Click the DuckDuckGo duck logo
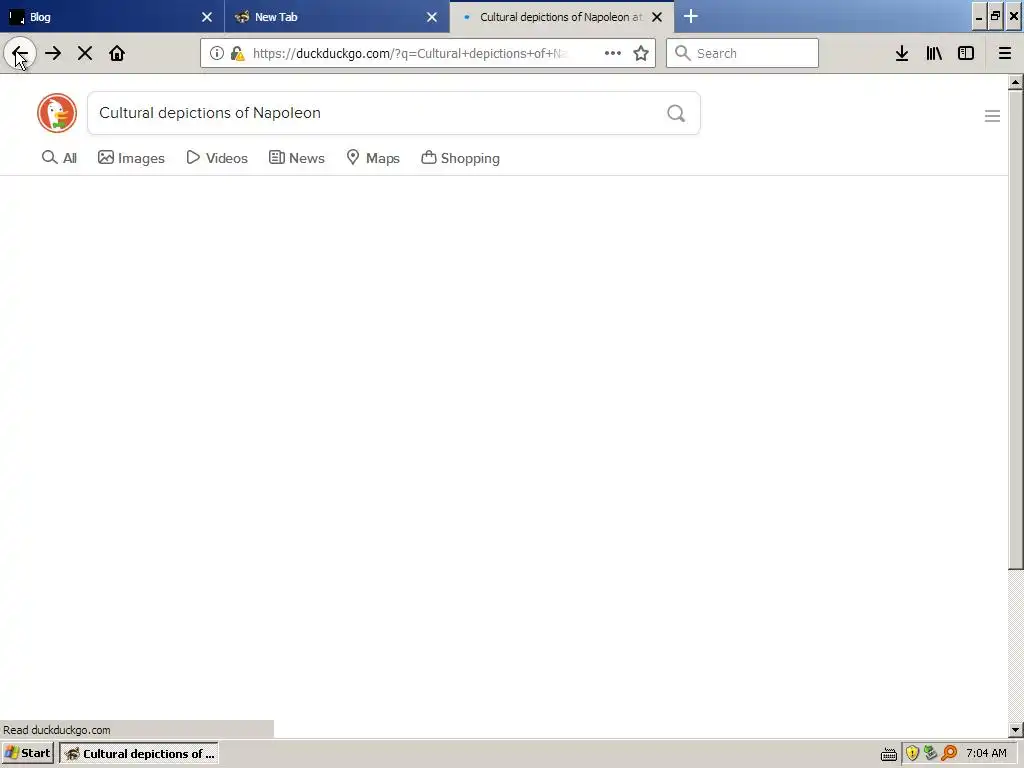Image resolution: width=1024 pixels, height=768 pixels. [x=57, y=113]
